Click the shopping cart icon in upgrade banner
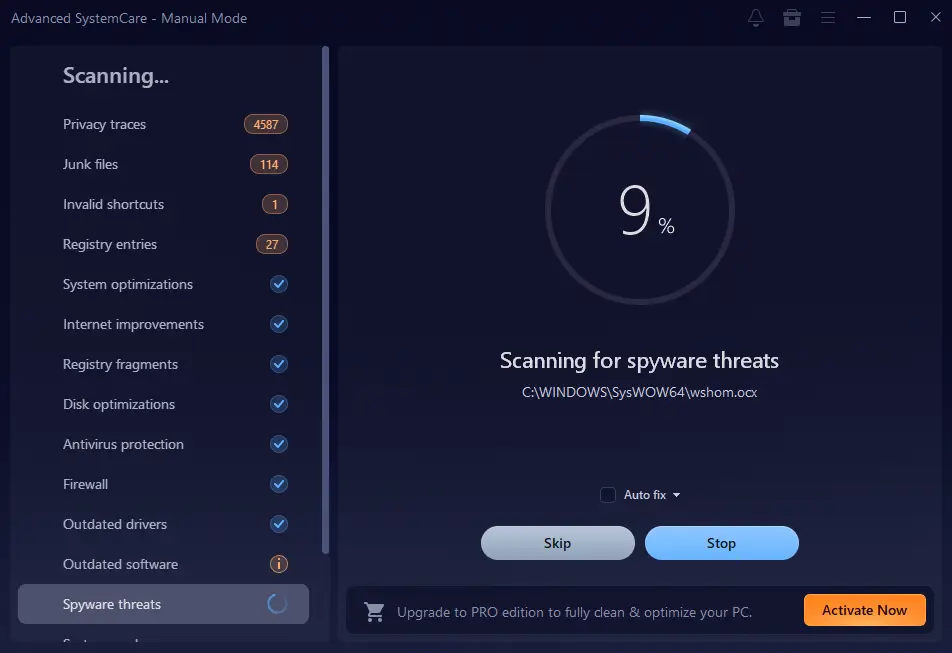952x653 pixels. pos(375,610)
